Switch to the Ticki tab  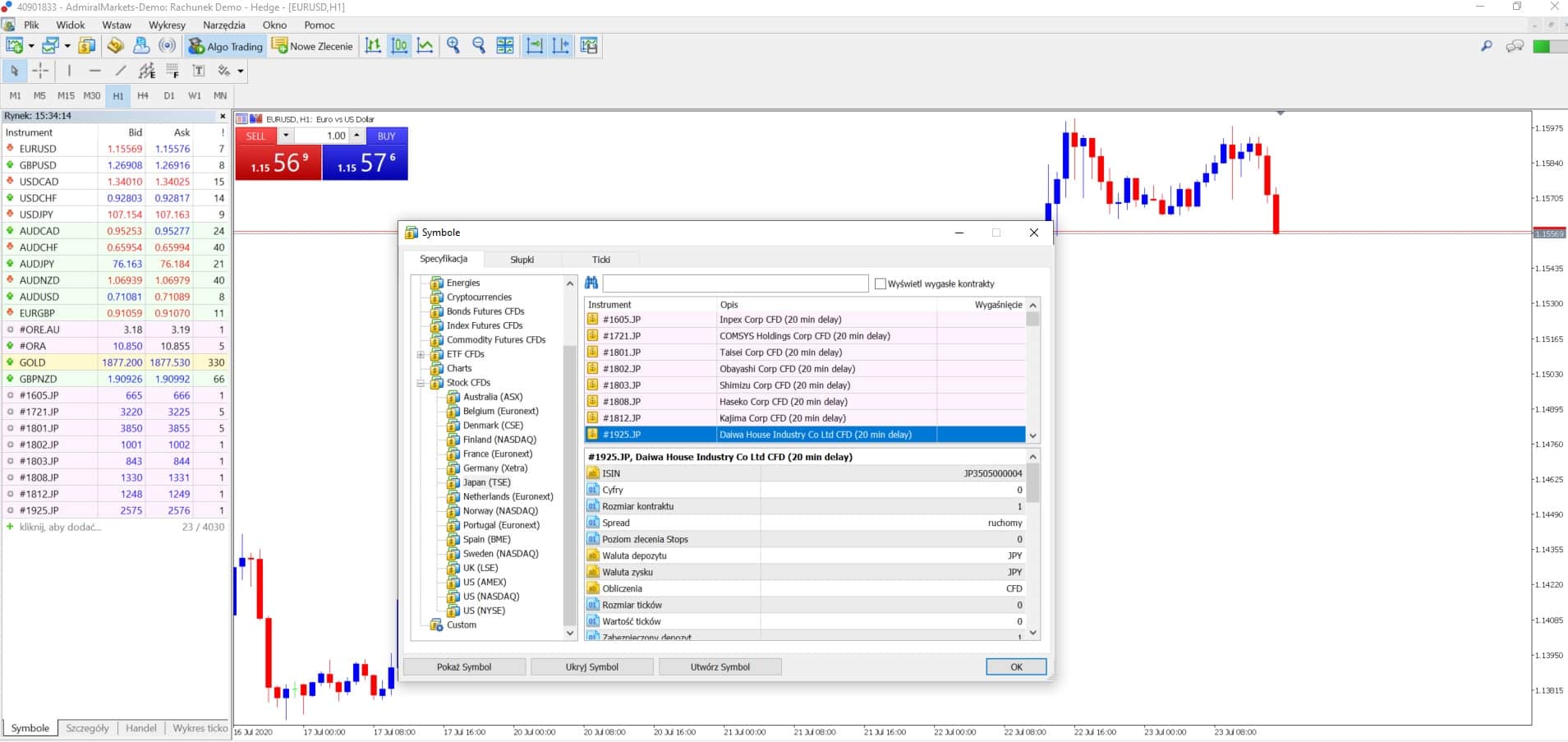click(601, 259)
